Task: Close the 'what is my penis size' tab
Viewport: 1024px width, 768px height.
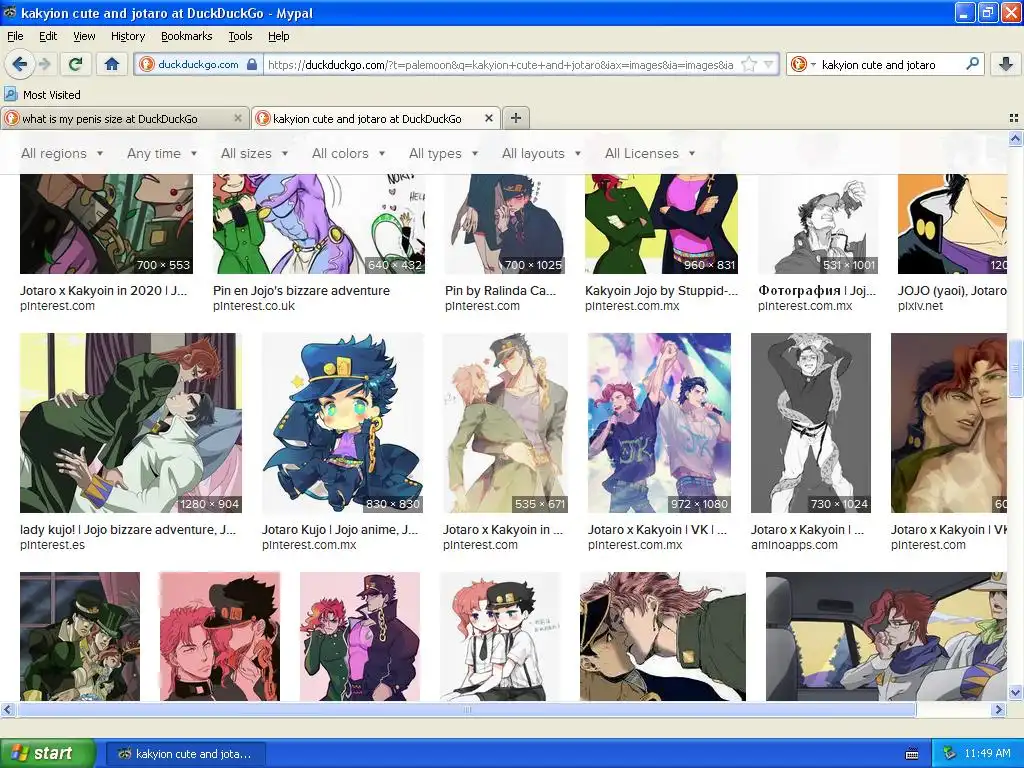Action: [238, 118]
